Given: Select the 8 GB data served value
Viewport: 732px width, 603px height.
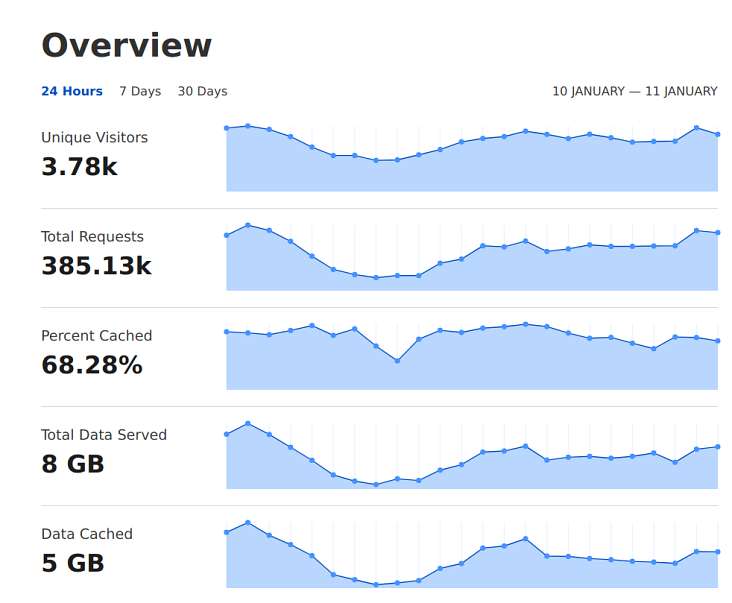Looking at the screenshot, I should pos(73,464).
